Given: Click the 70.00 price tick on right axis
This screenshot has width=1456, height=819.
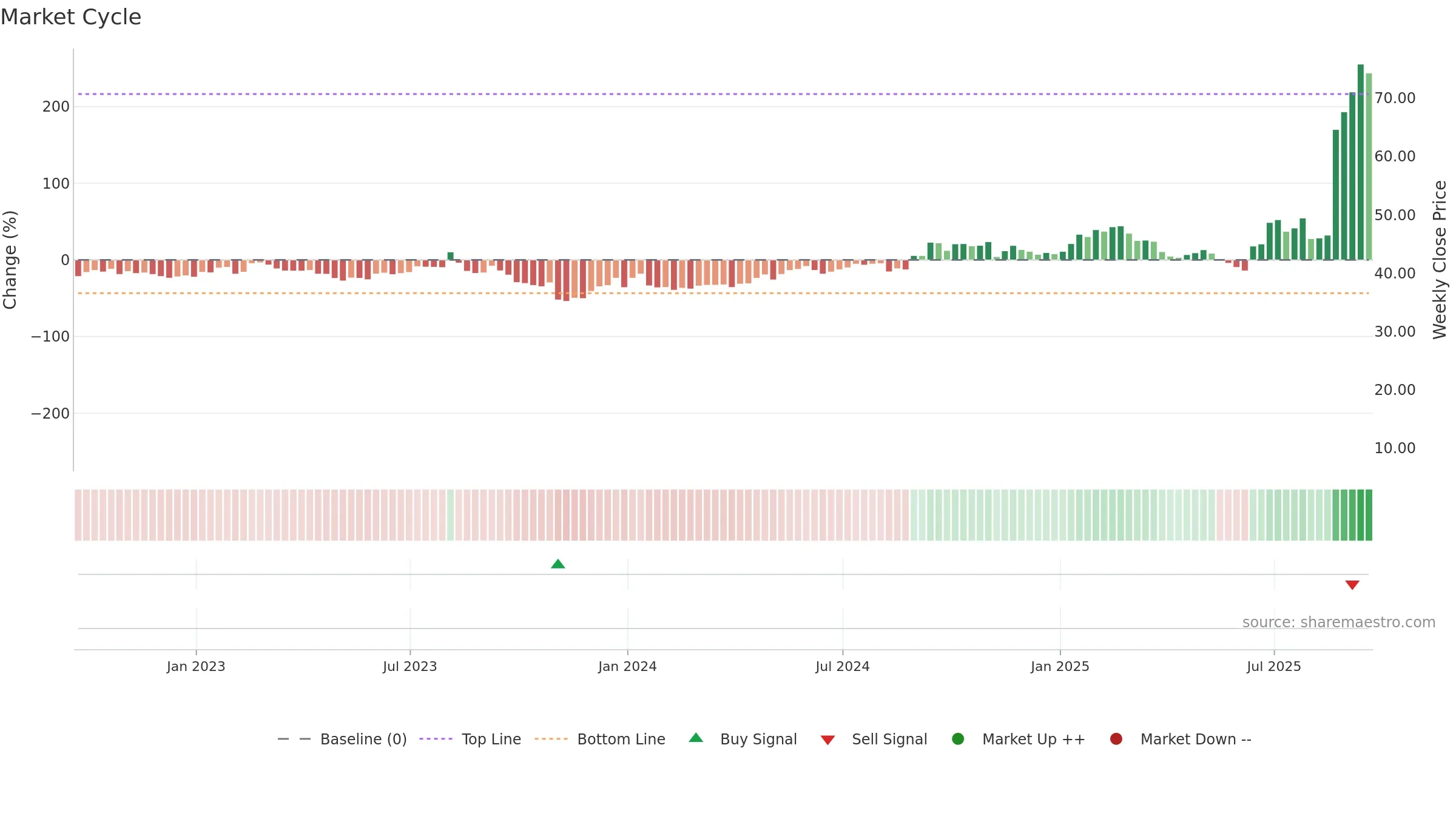Looking at the screenshot, I should point(1395,98).
